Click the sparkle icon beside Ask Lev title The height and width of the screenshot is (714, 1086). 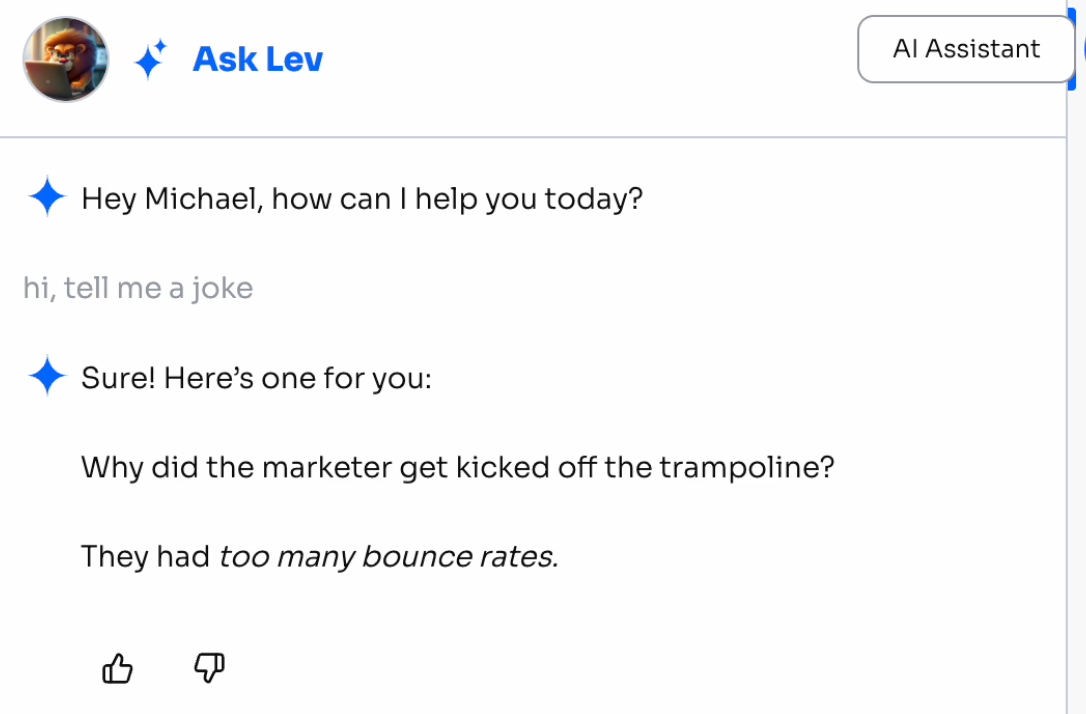pyautogui.click(x=150, y=60)
